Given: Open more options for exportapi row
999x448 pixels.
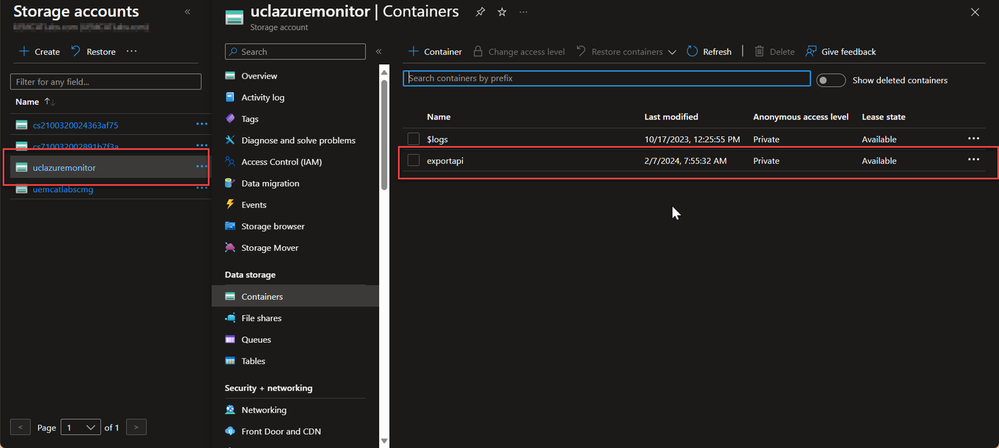Looking at the screenshot, I should point(973,160).
